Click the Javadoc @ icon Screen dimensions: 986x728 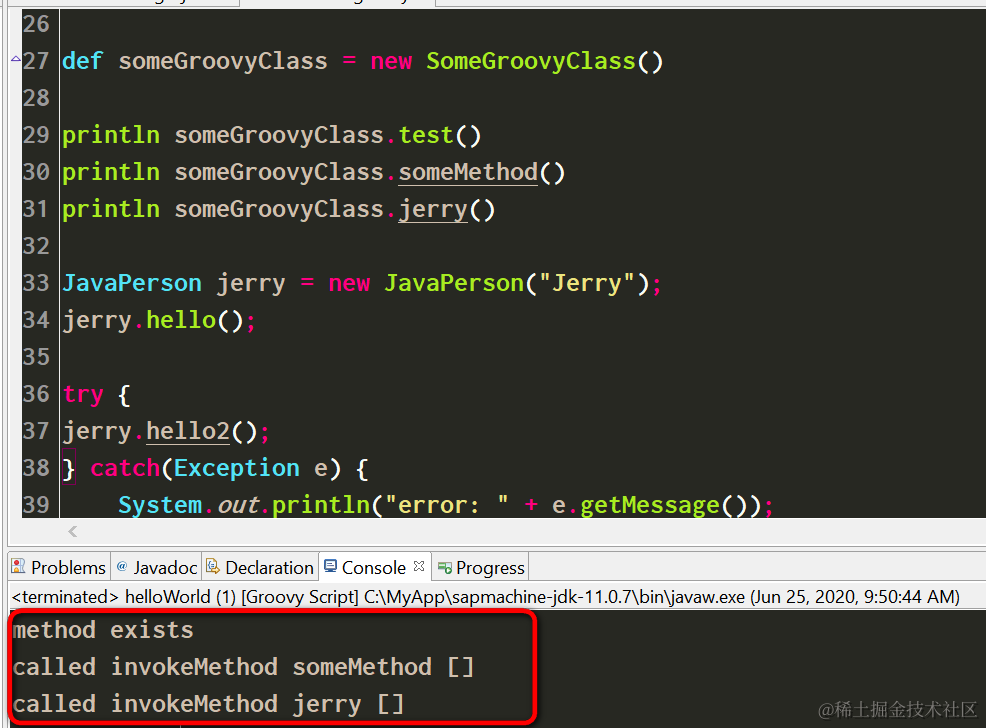122,566
